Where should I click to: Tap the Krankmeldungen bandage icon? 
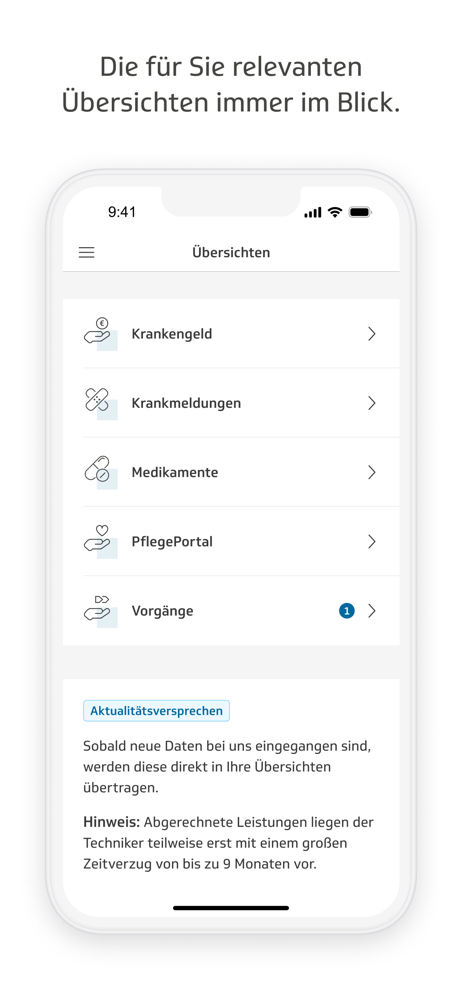point(100,402)
